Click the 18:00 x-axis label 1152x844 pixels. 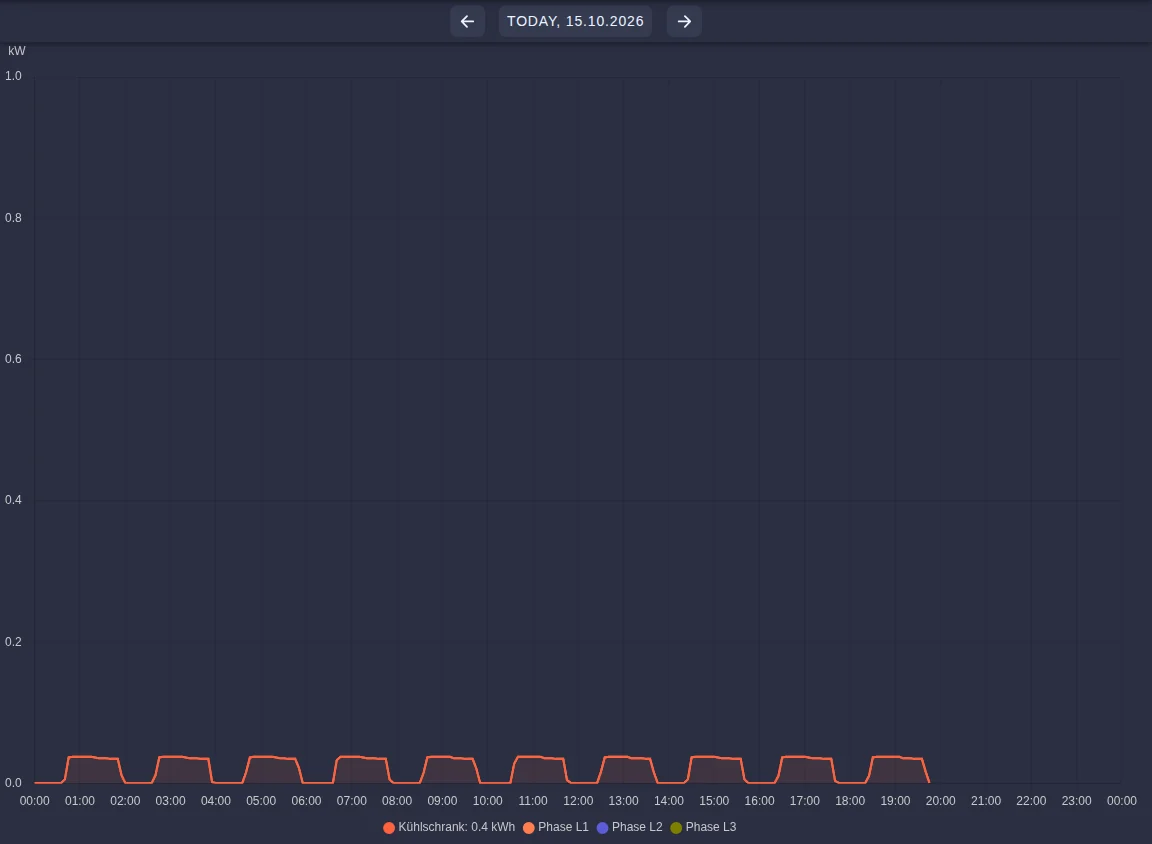click(x=850, y=801)
